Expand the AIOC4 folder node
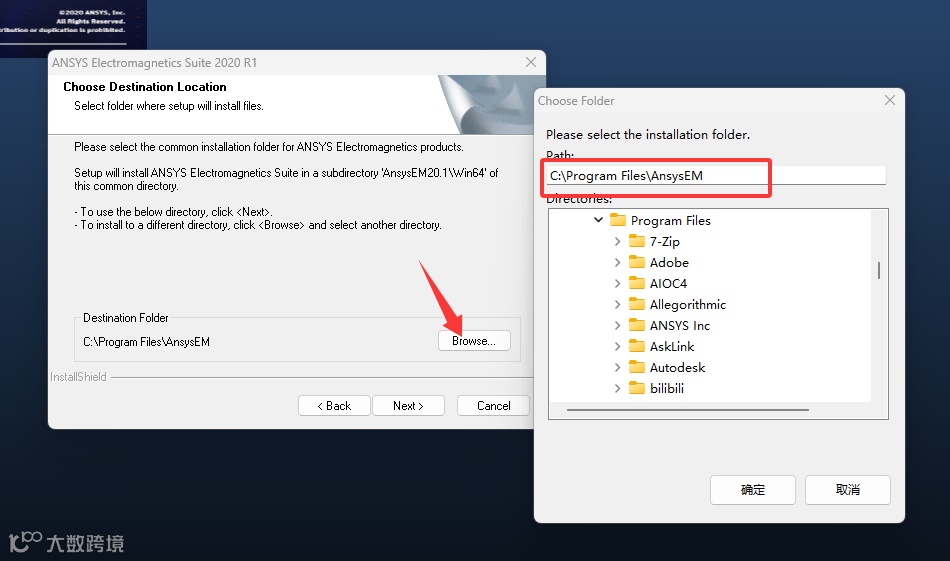The width and height of the screenshot is (950, 561). point(617,283)
